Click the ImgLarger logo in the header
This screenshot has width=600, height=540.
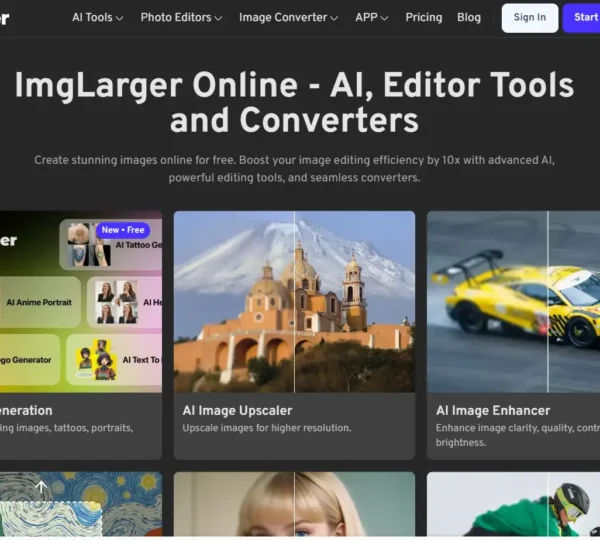click(x=4, y=18)
